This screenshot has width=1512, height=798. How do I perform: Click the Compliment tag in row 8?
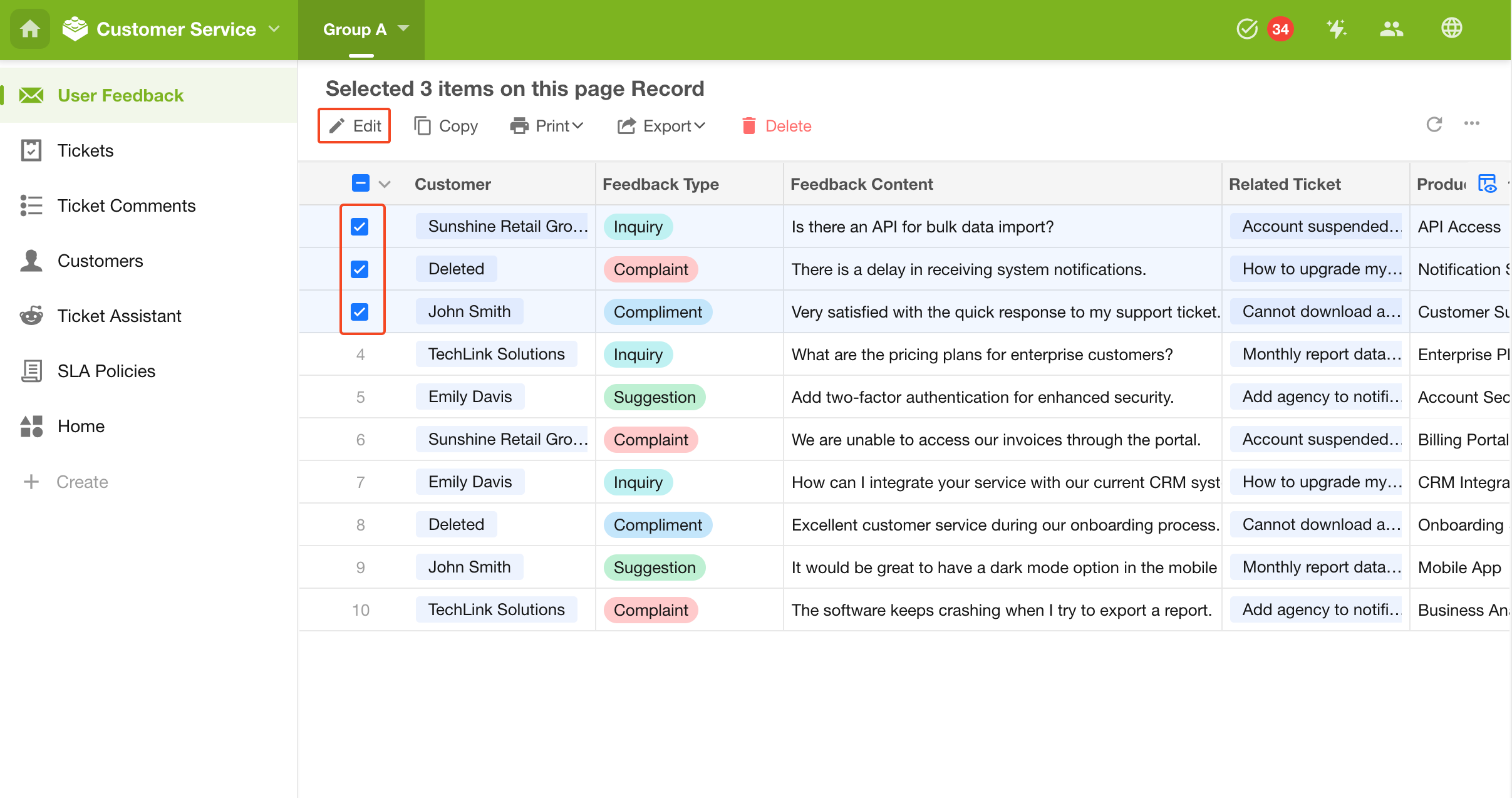coord(658,525)
